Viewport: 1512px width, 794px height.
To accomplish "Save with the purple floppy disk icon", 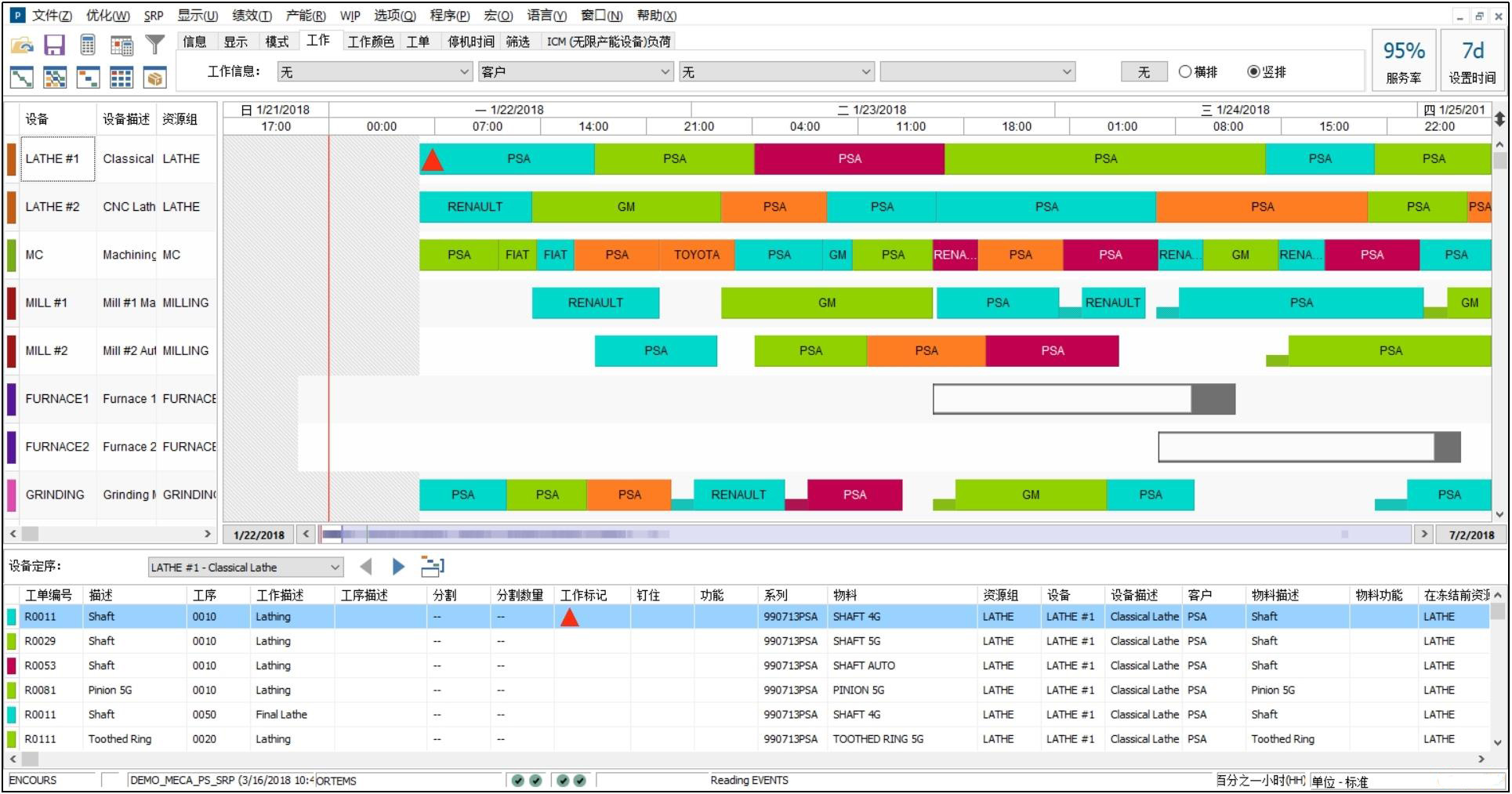I will (54, 45).
